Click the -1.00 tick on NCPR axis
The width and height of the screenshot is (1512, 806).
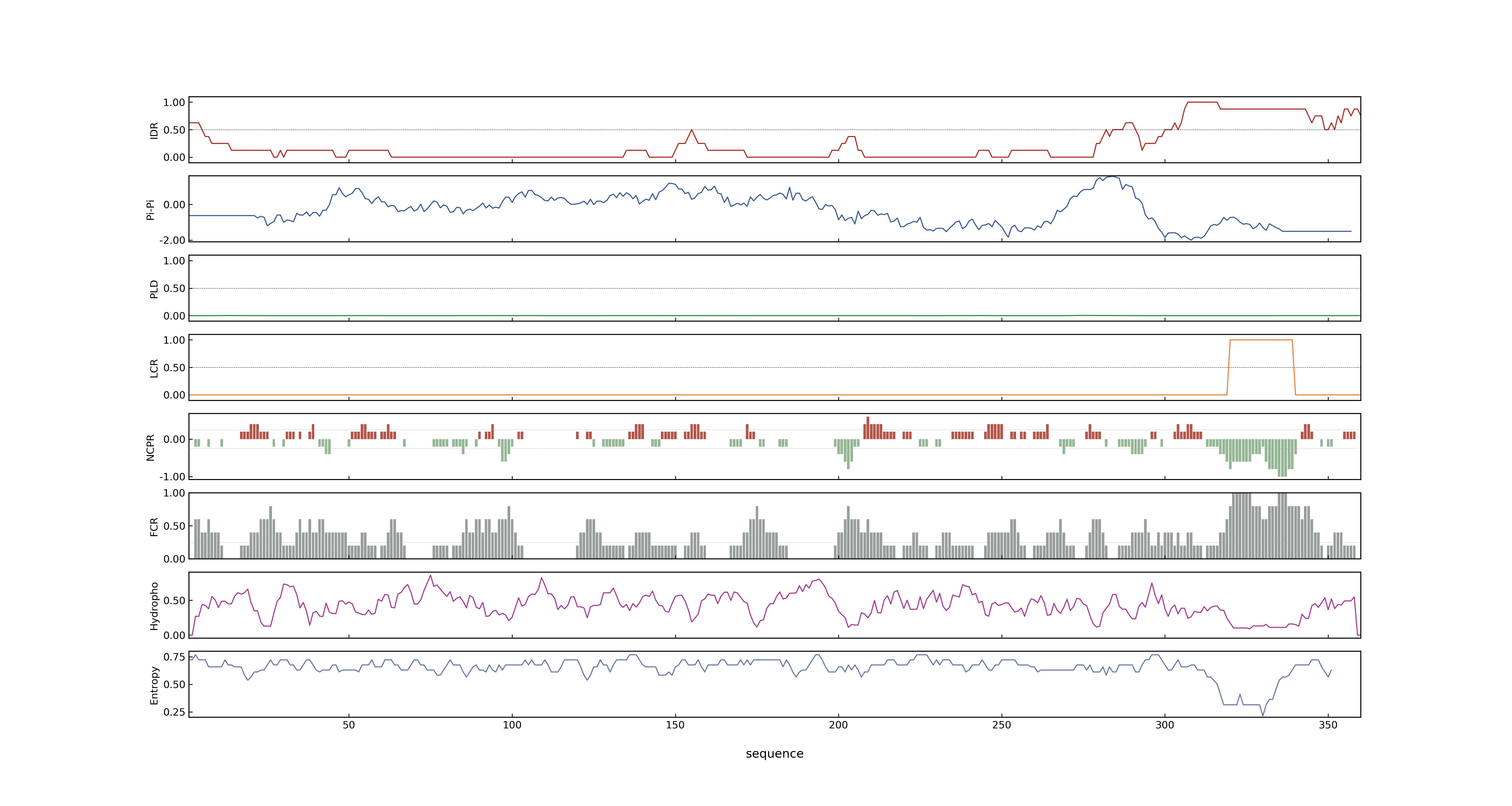point(172,476)
